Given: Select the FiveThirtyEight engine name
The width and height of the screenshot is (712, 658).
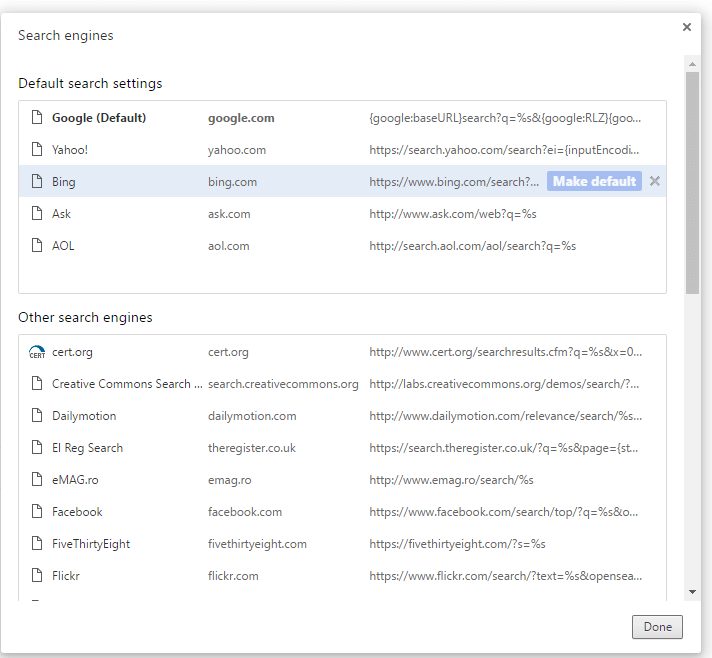Looking at the screenshot, I should (x=91, y=544).
